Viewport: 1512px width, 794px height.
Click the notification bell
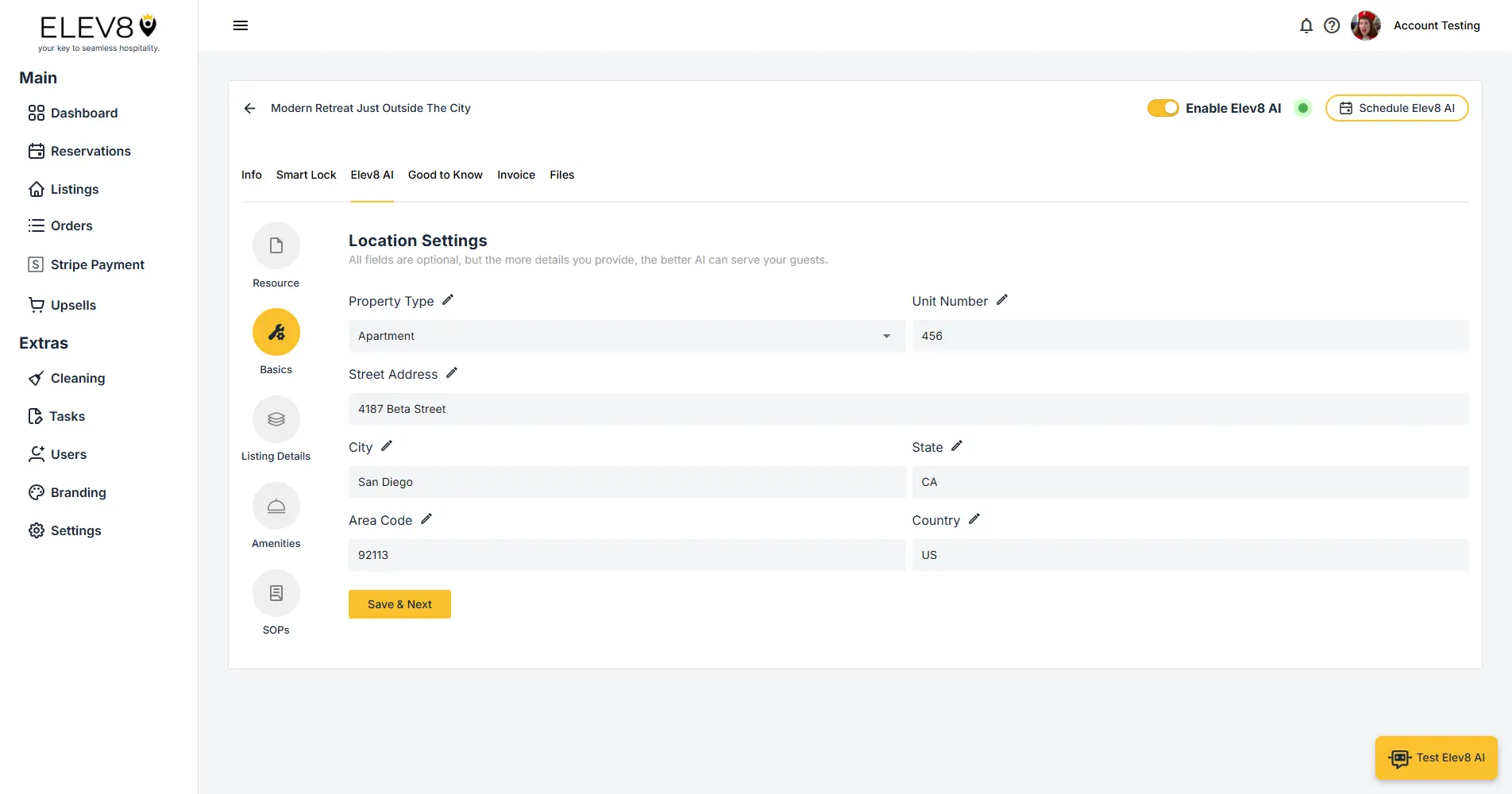pyautogui.click(x=1306, y=25)
